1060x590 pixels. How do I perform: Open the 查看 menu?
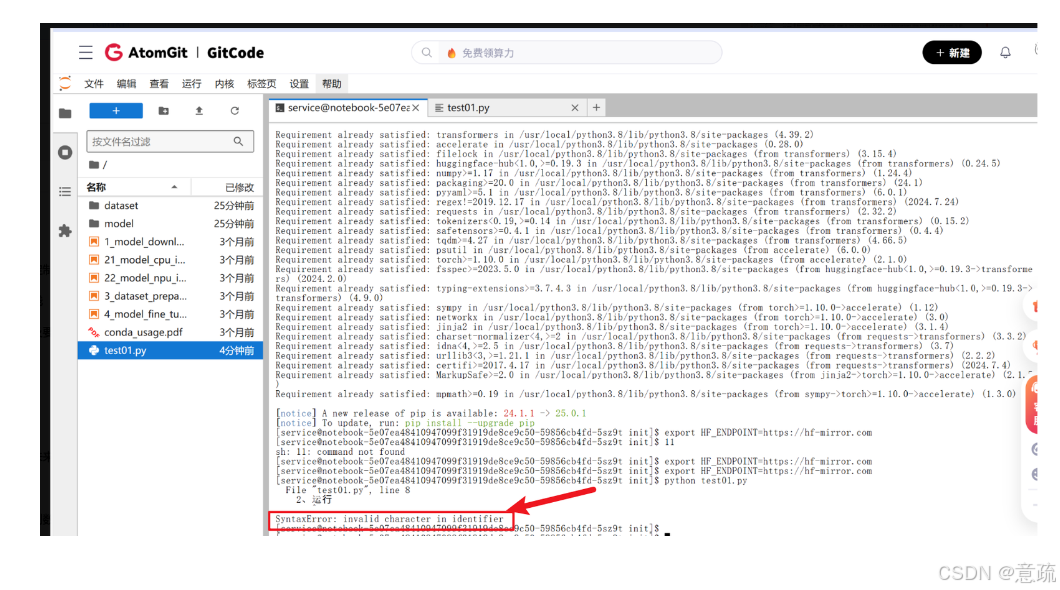click(x=159, y=84)
